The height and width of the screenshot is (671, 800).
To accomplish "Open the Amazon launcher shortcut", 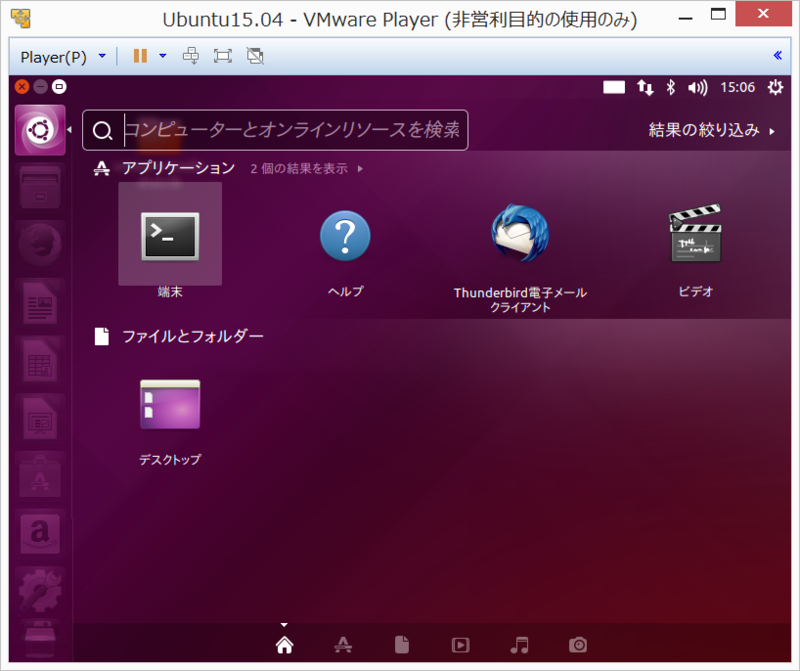I will click(x=40, y=534).
